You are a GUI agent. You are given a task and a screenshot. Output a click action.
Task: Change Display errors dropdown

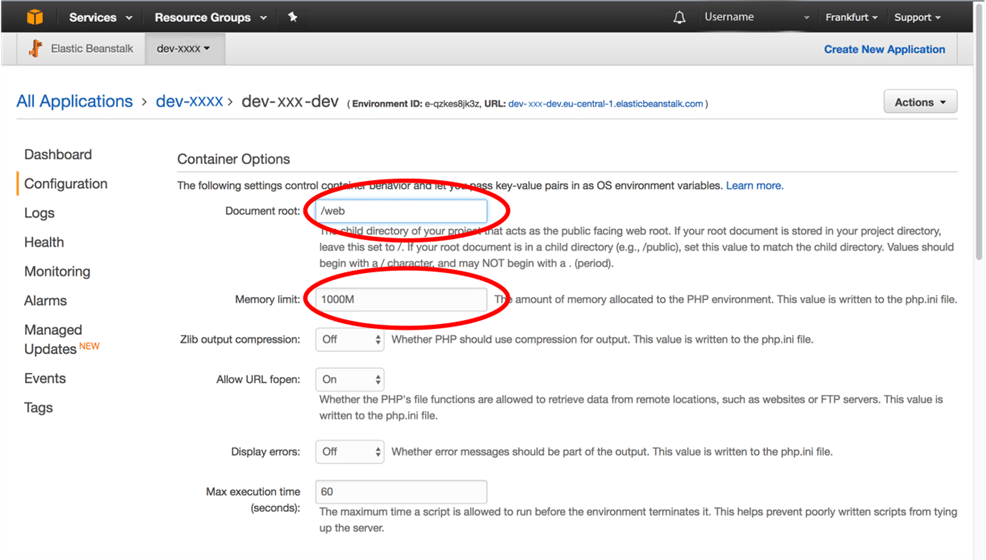(x=349, y=452)
